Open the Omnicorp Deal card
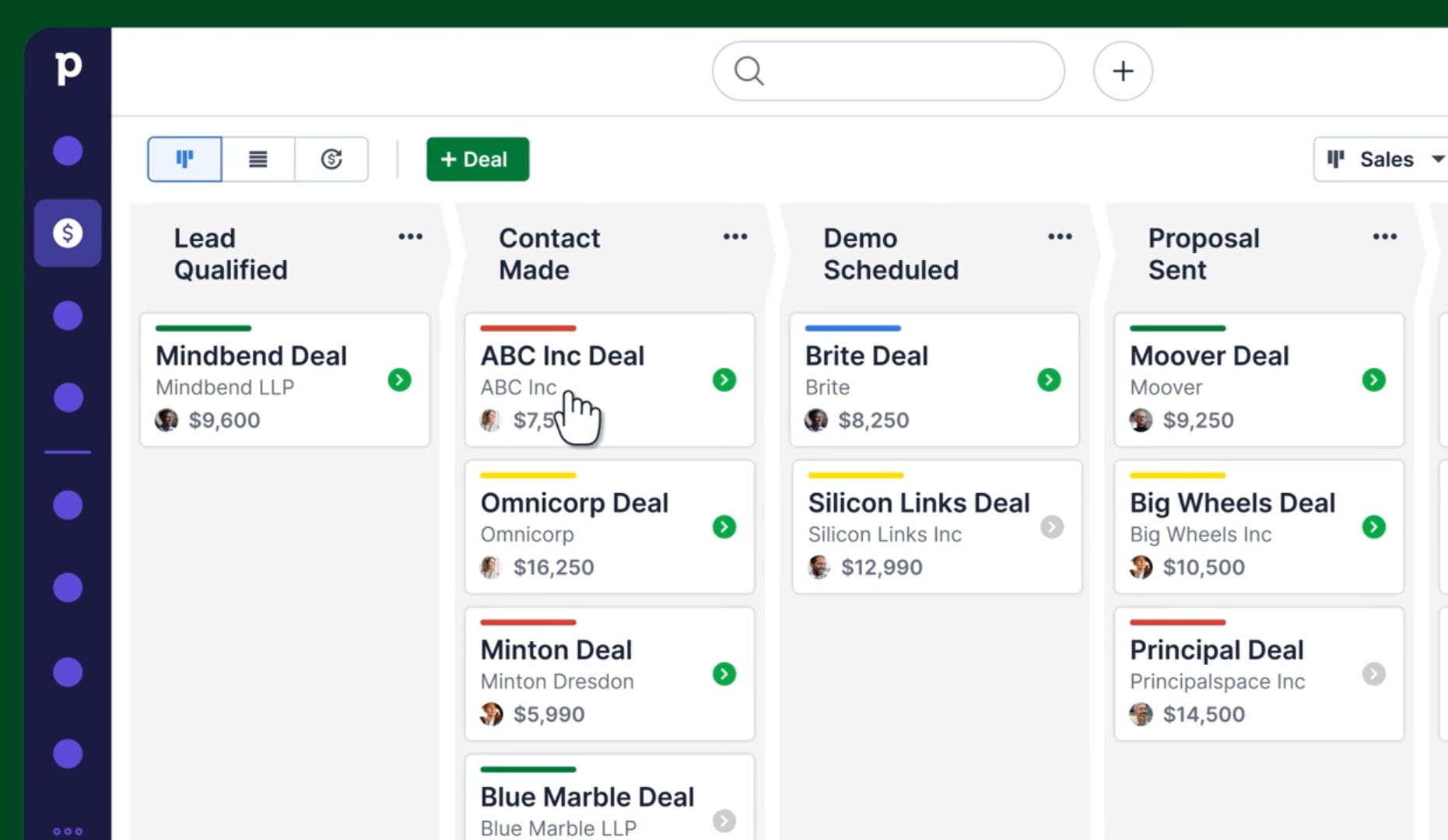The image size is (1448, 840). (609, 527)
